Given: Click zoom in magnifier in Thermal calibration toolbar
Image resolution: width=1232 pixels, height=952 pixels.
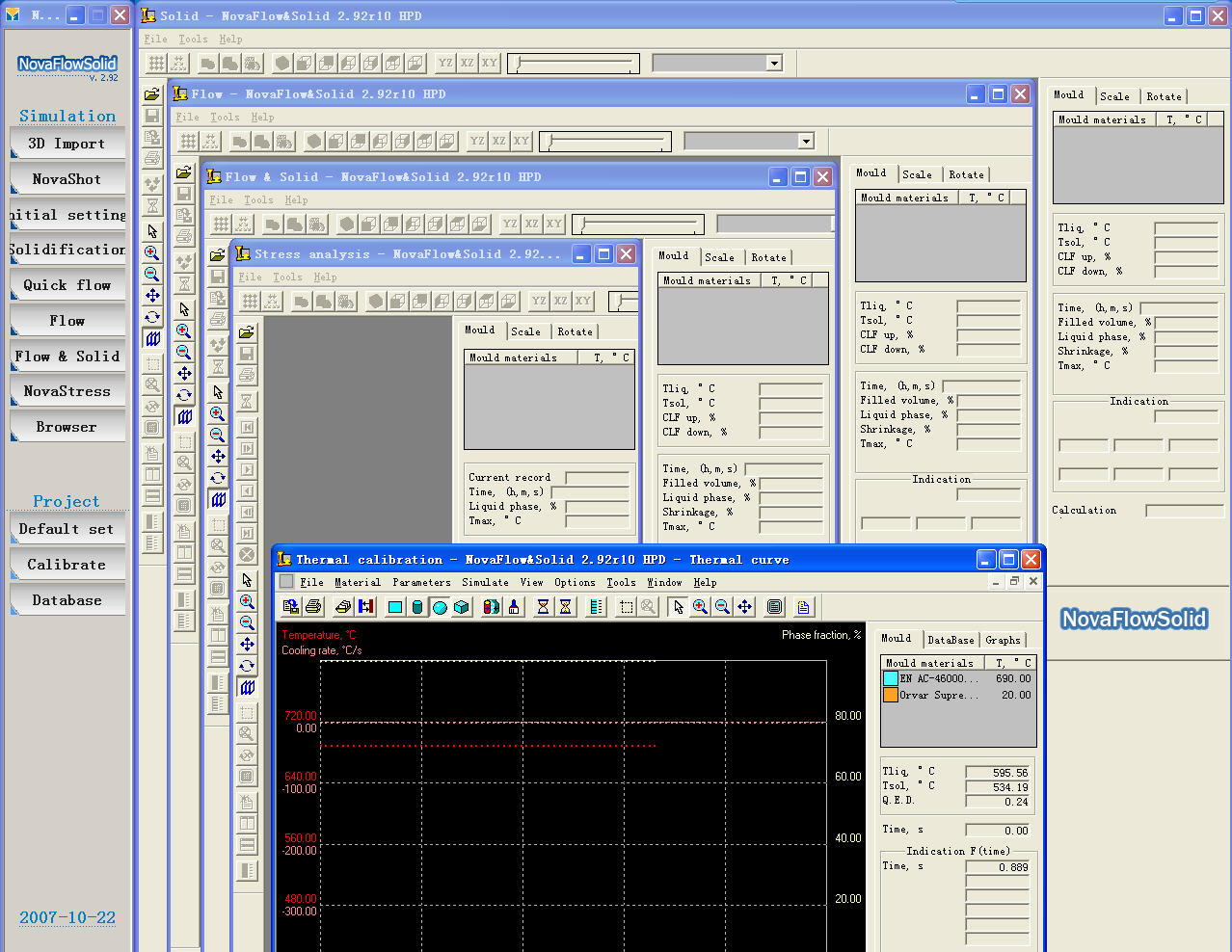Looking at the screenshot, I should click(701, 607).
